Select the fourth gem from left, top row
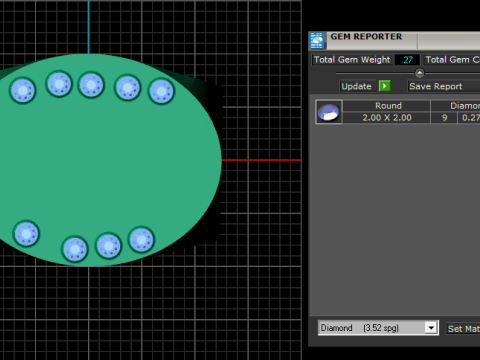The image size is (480, 360). click(127, 88)
